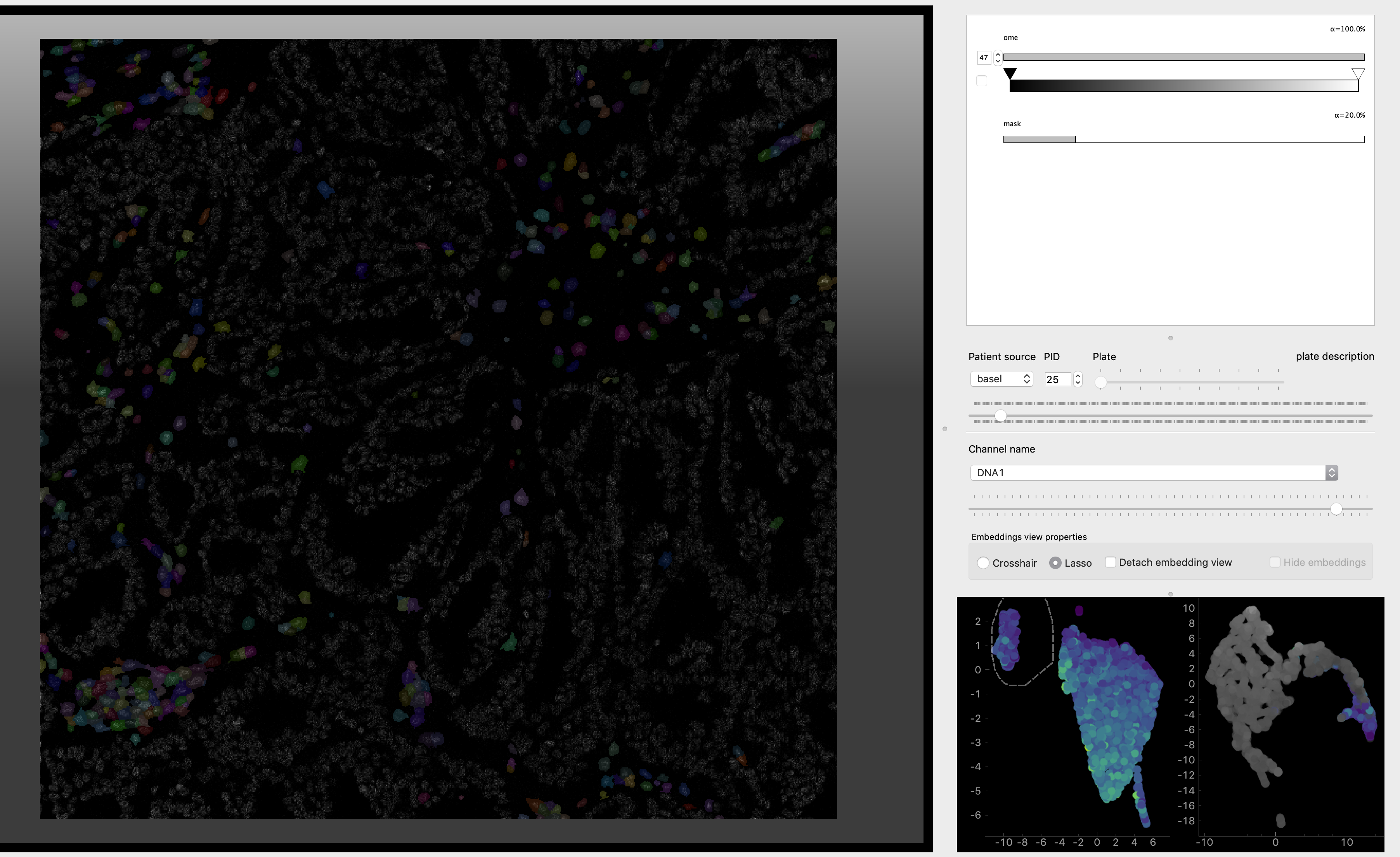The image size is (1400, 857).
Task: Increase the ome channel index stepper
Action: point(998,54)
